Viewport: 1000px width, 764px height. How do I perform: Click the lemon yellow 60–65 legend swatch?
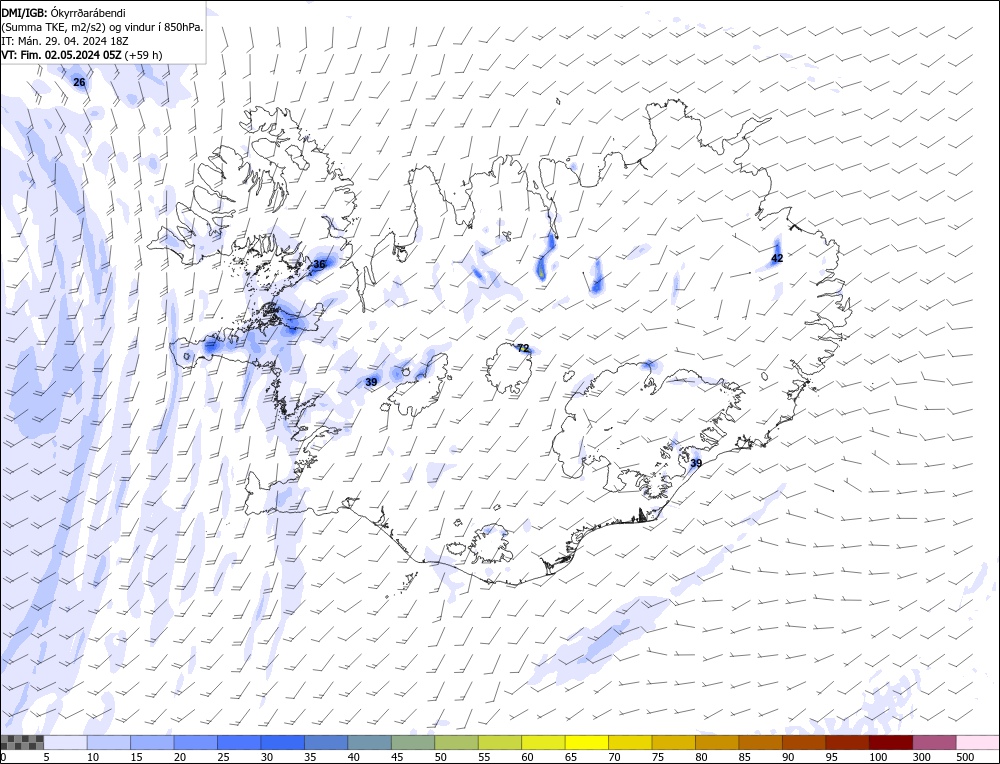pos(543,742)
